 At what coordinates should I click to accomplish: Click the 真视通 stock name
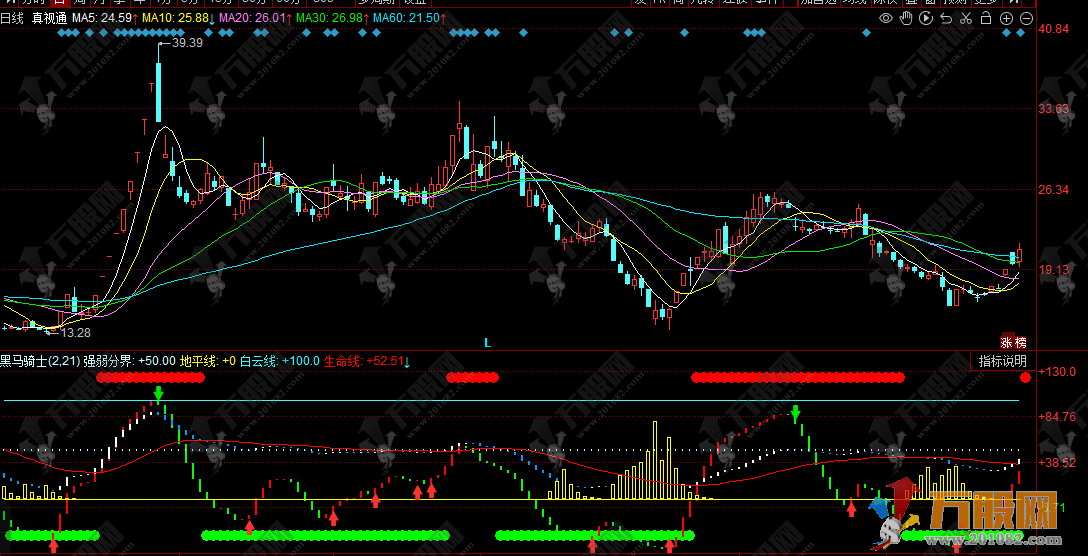(49, 19)
